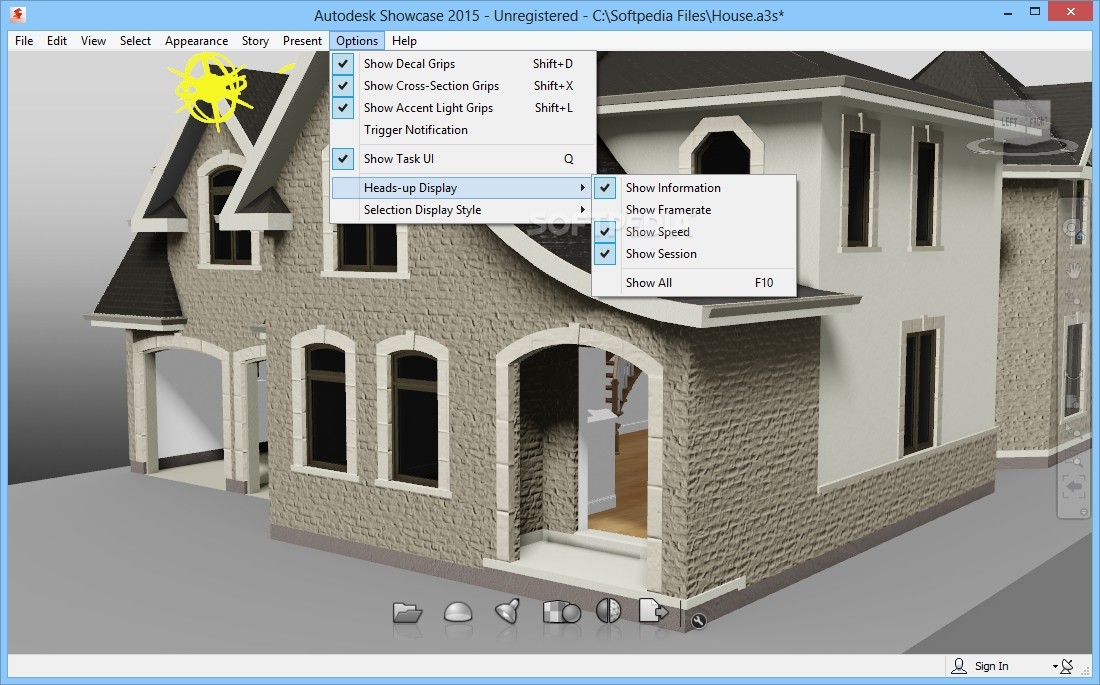The image size is (1100, 685).
Task: Click the publish/export page arrow icon
Action: pyautogui.click(x=653, y=611)
